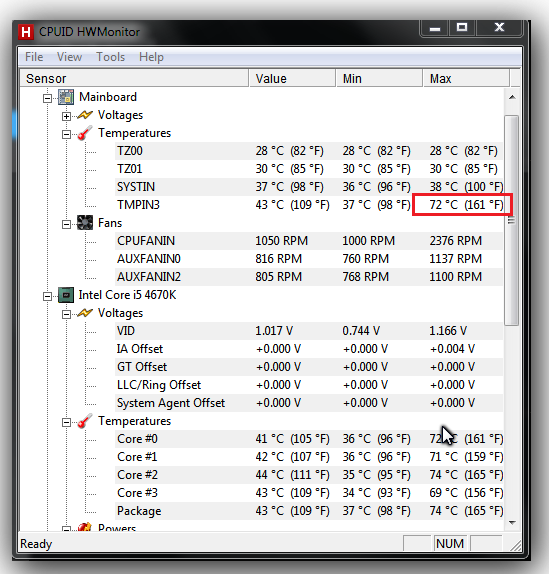Open the Tools menu
This screenshot has height=574, width=549.
pyautogui.click(x=111, y=57)
